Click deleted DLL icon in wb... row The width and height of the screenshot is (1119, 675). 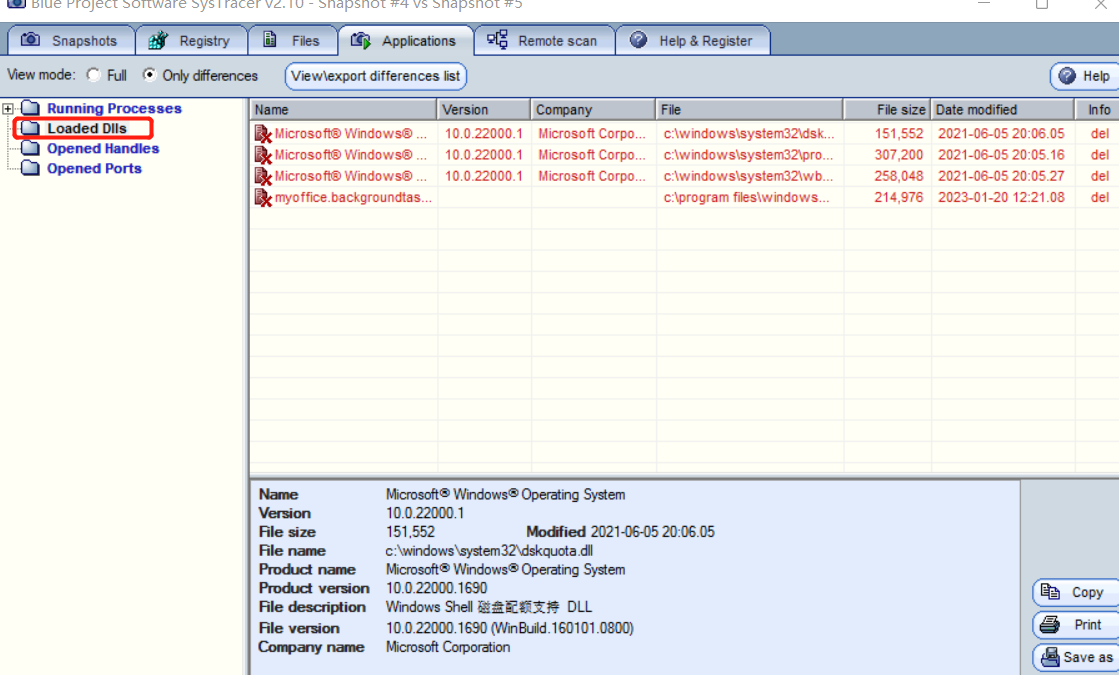pos(263,176)
